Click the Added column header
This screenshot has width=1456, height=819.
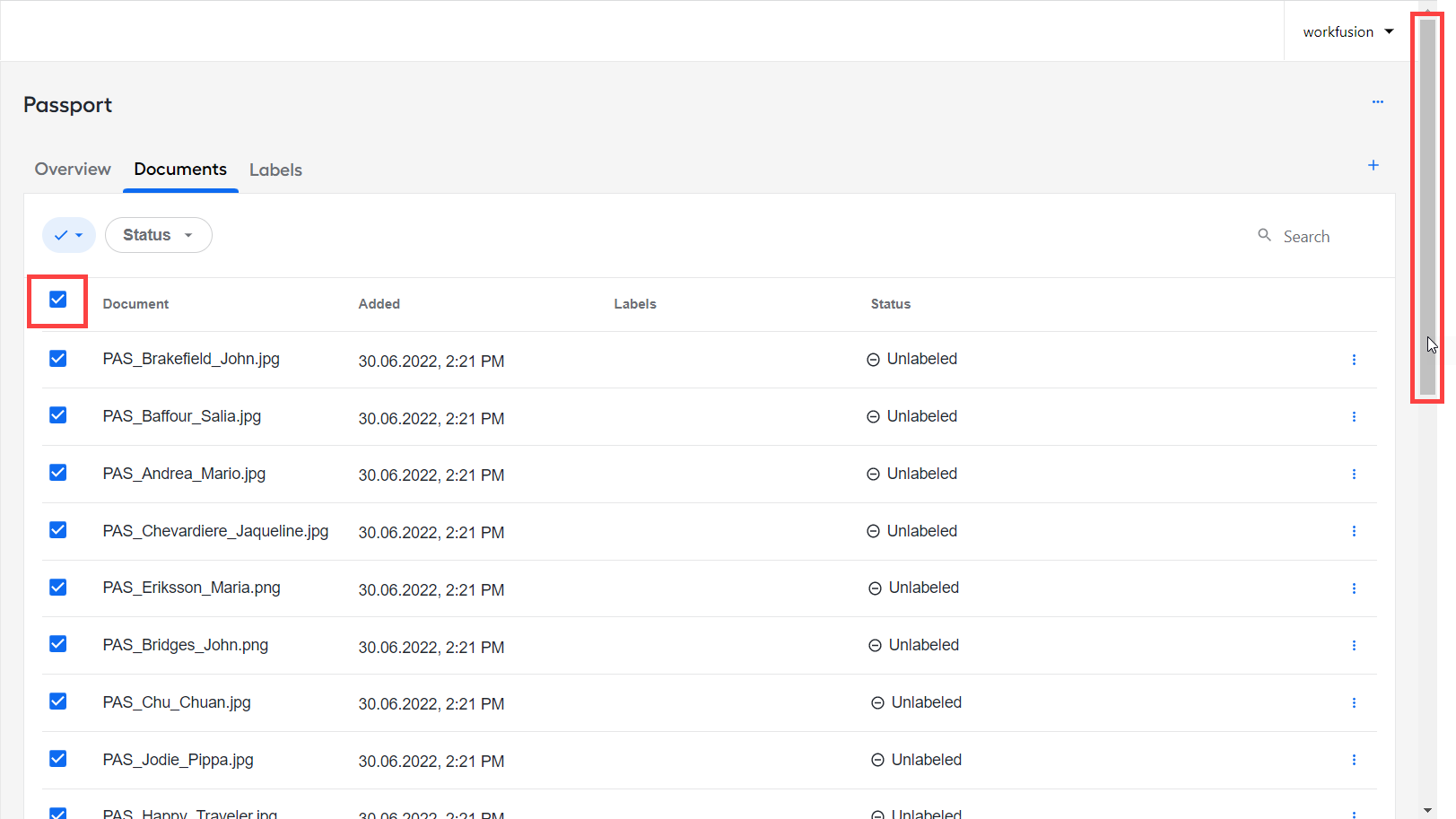click(x=379, y=304)
